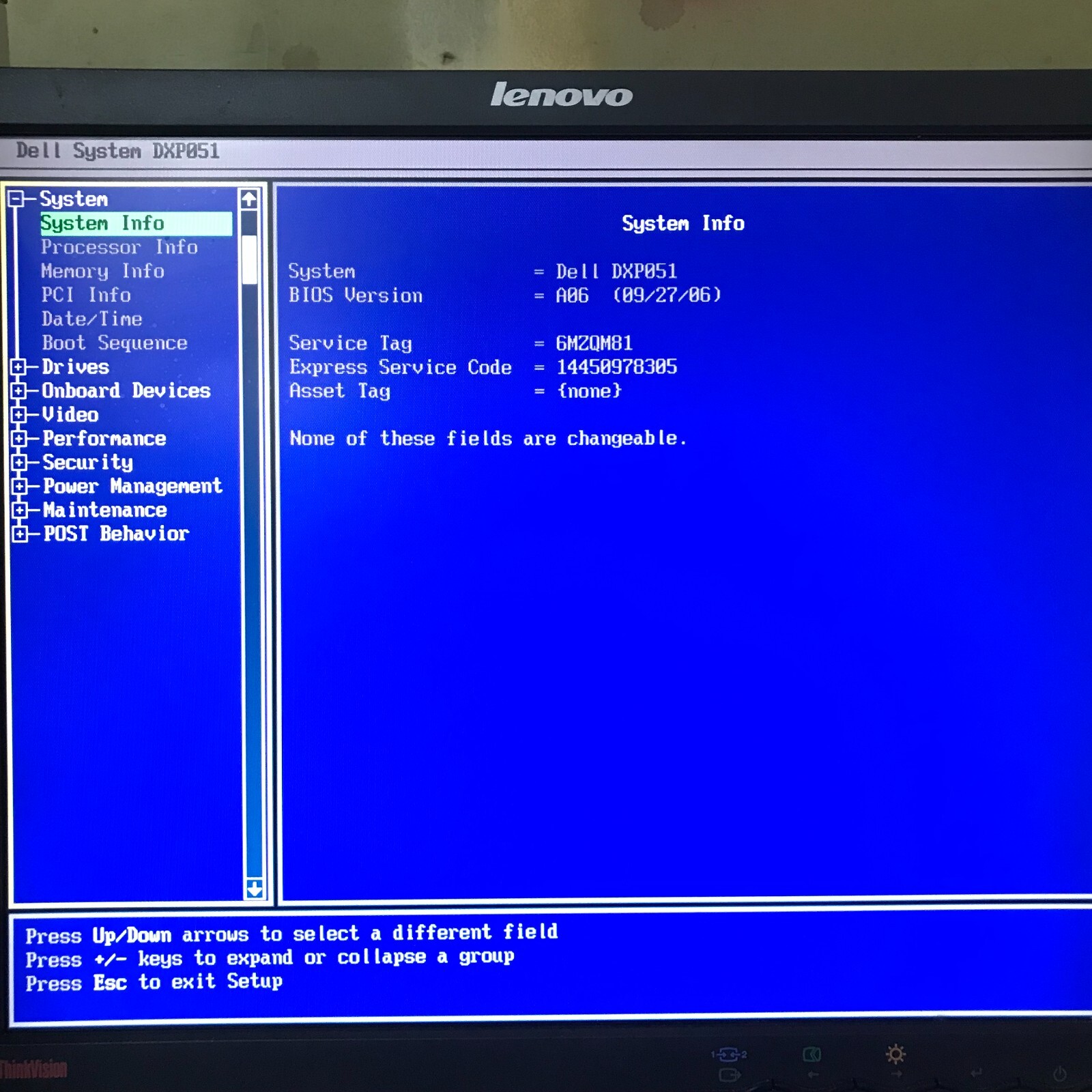Select Boot Sequence entry

click(x=115, y=343)
